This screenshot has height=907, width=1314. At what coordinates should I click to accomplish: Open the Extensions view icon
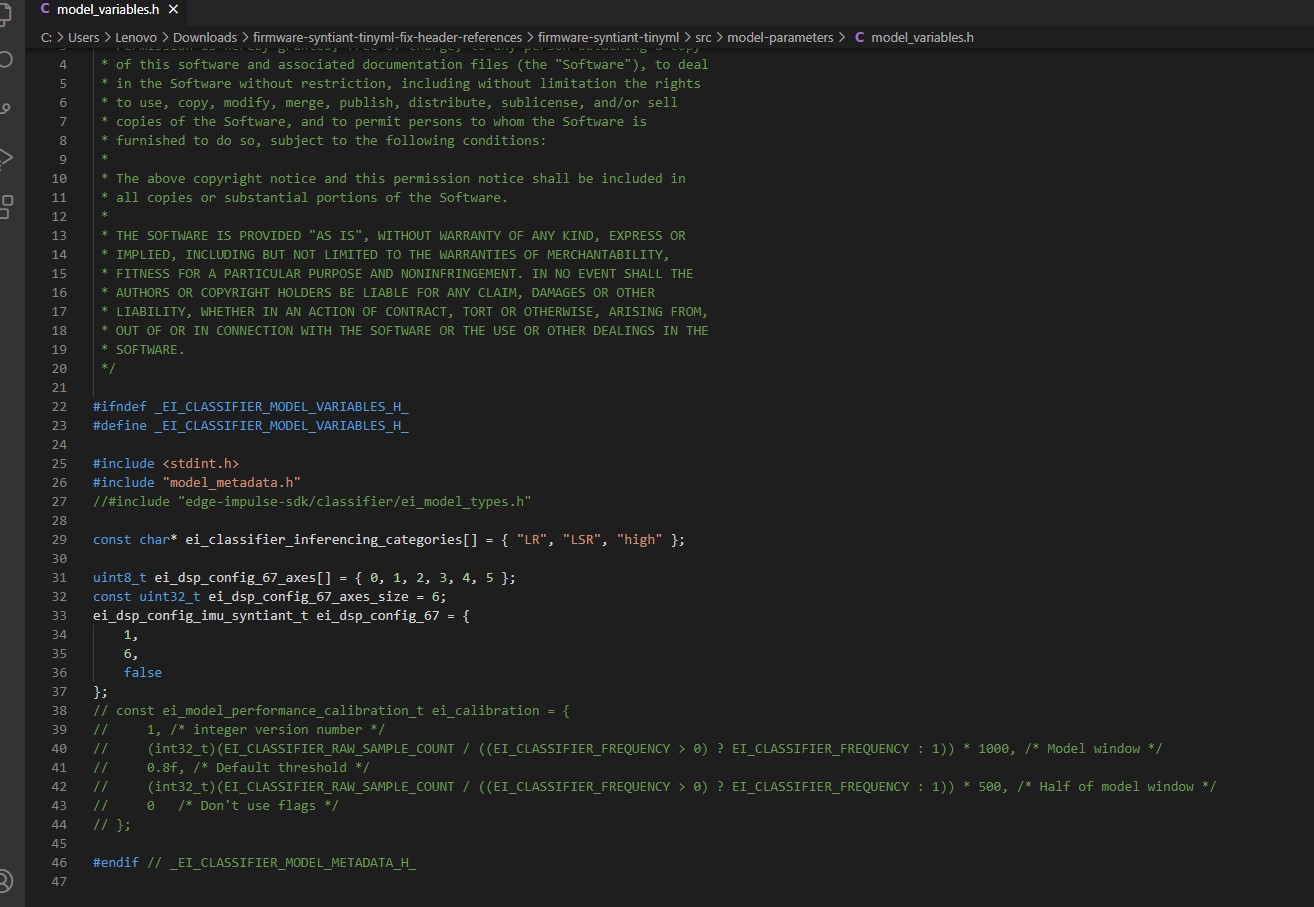[5, 206]
